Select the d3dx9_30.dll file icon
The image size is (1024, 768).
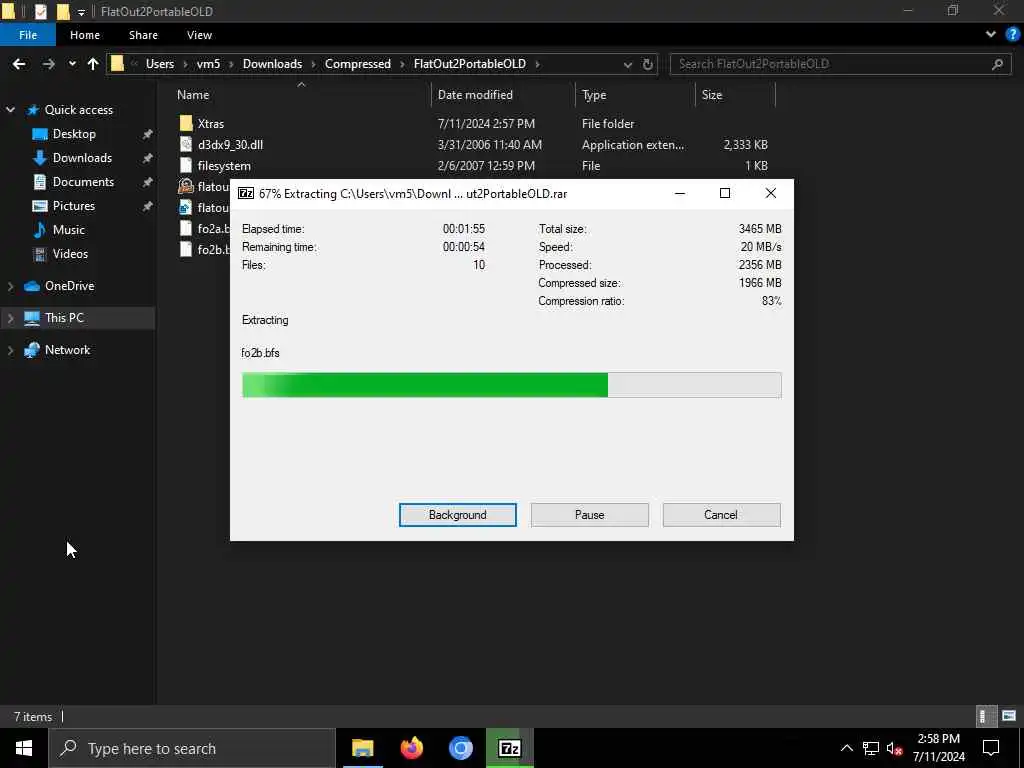(x=186, y=144)
